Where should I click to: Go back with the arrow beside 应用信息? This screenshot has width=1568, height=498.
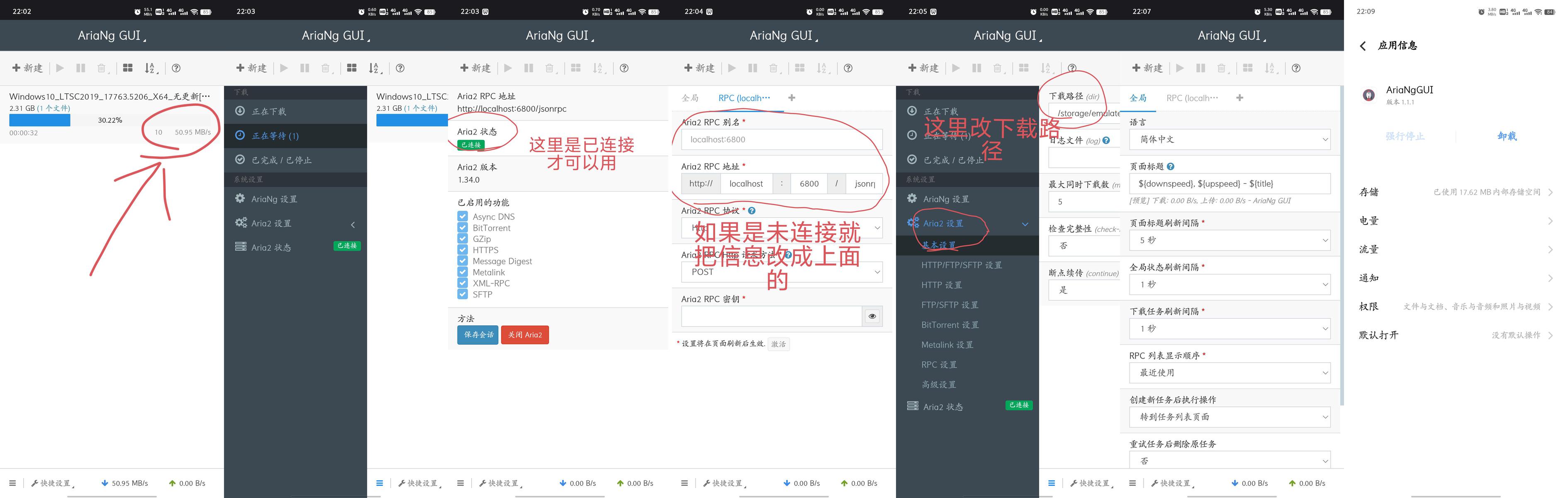(1363, 46)
